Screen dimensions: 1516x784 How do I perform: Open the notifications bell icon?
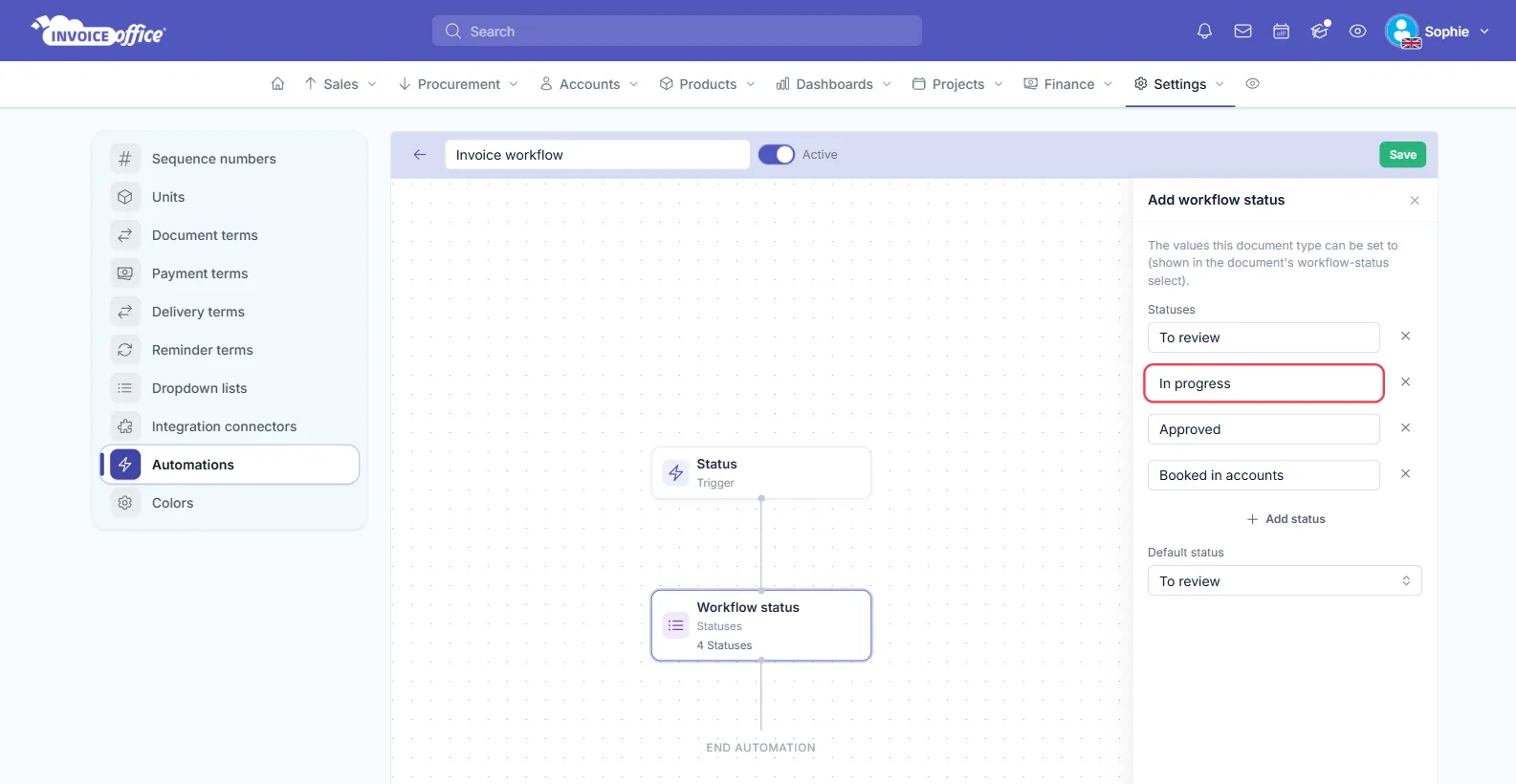tap(1204, 32)
